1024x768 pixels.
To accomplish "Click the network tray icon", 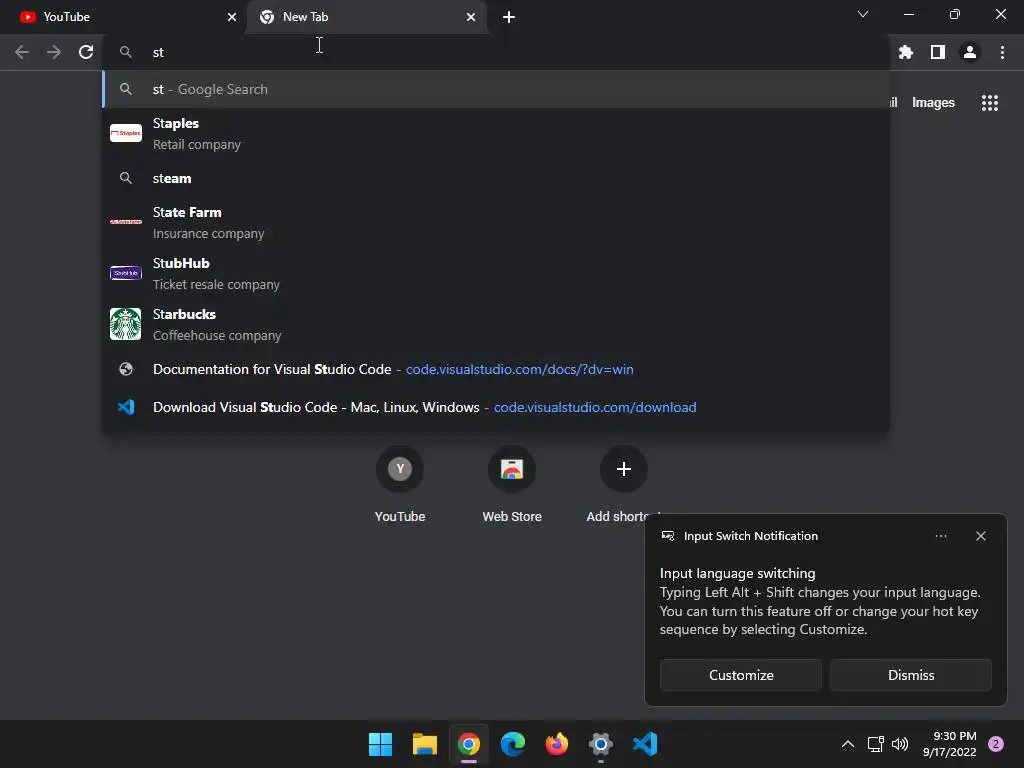I will (875, 744).
